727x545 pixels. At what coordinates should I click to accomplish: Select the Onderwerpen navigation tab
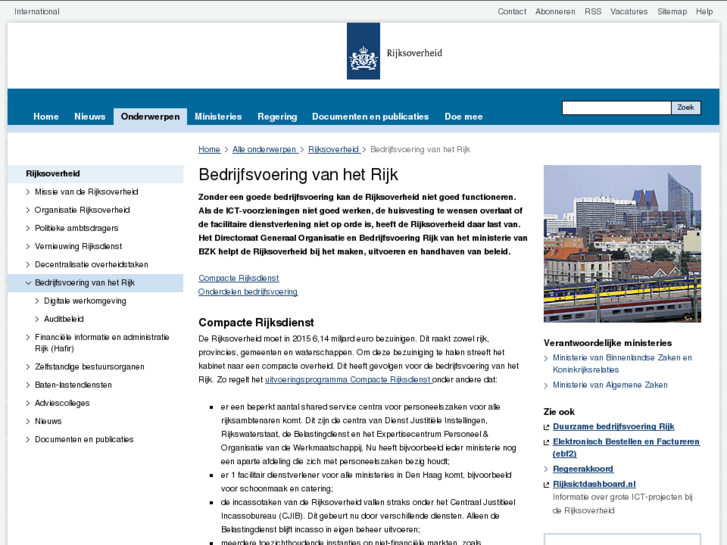click(150, 116)
